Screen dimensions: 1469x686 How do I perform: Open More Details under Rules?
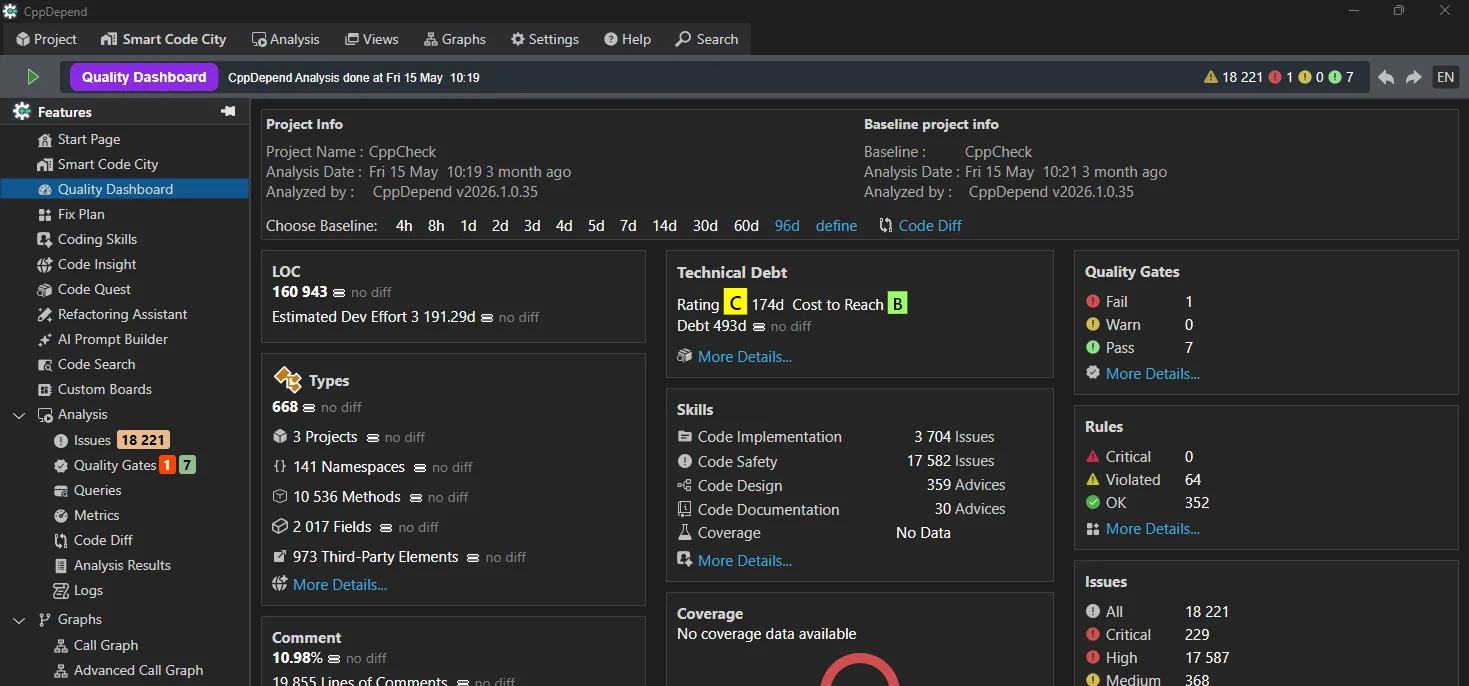1153,529
